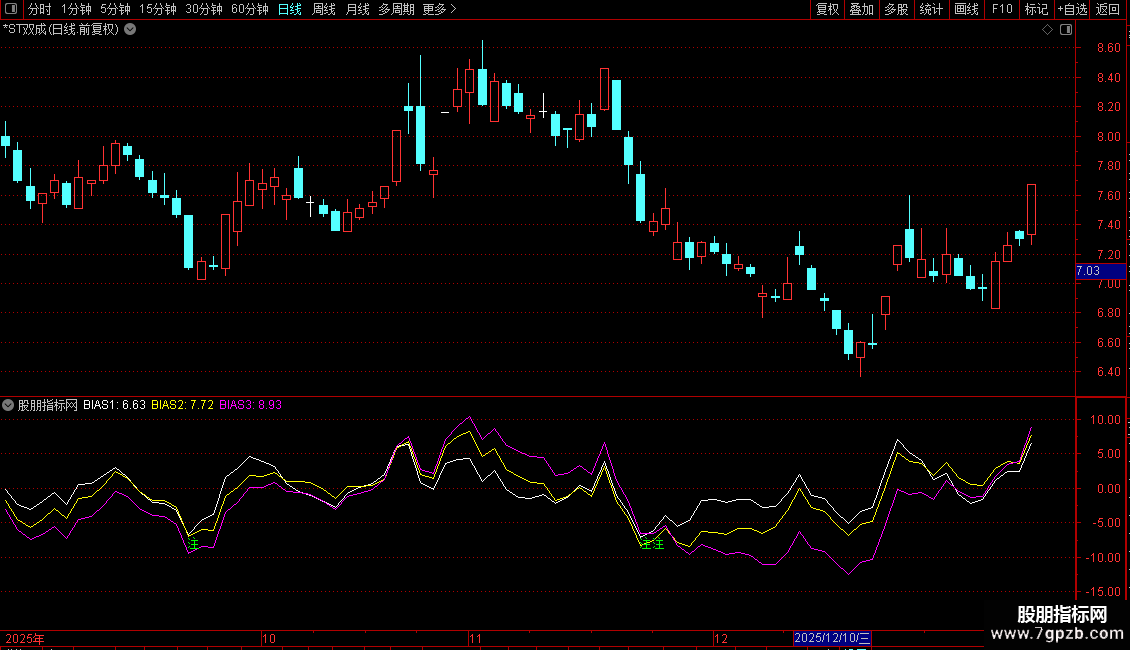The height and width of the screenshot is (650, 1130).
Task: Open the F10 company info
Action: (x=1002, y=9)
